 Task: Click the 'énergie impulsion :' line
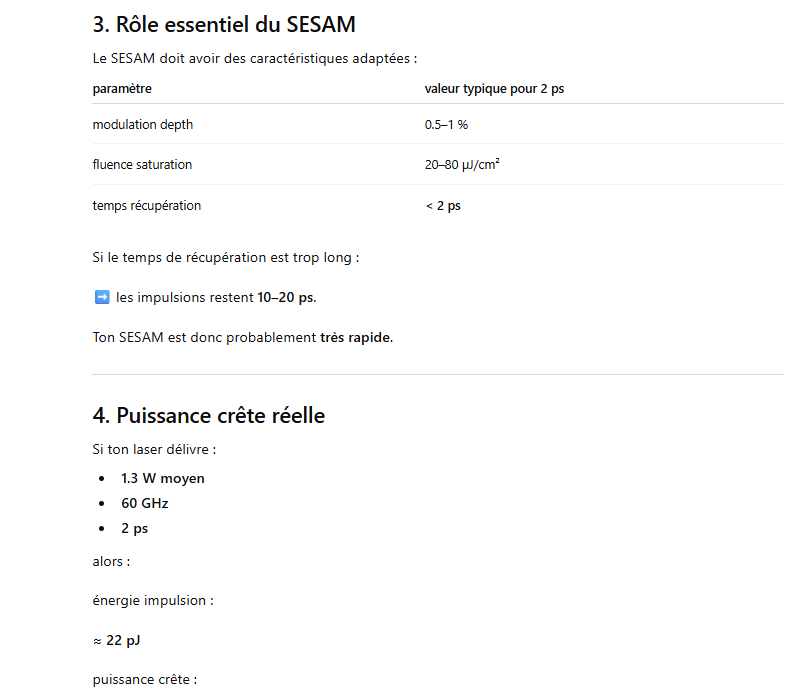point(152,600)
